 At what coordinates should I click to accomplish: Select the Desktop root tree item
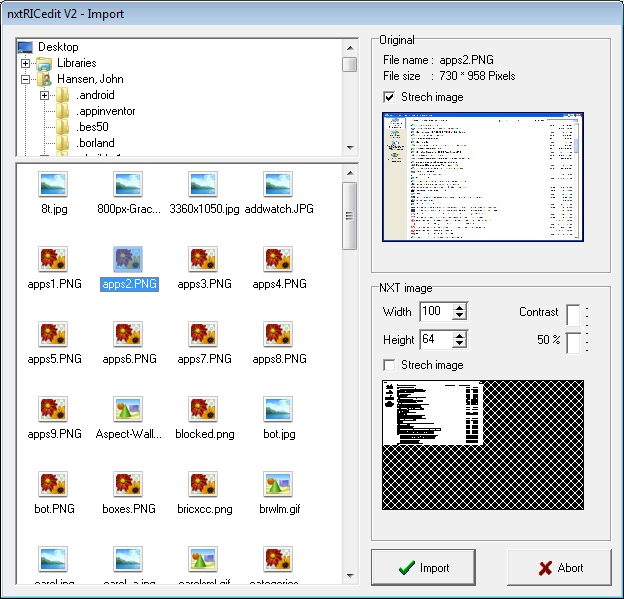(x=58, y=47)
